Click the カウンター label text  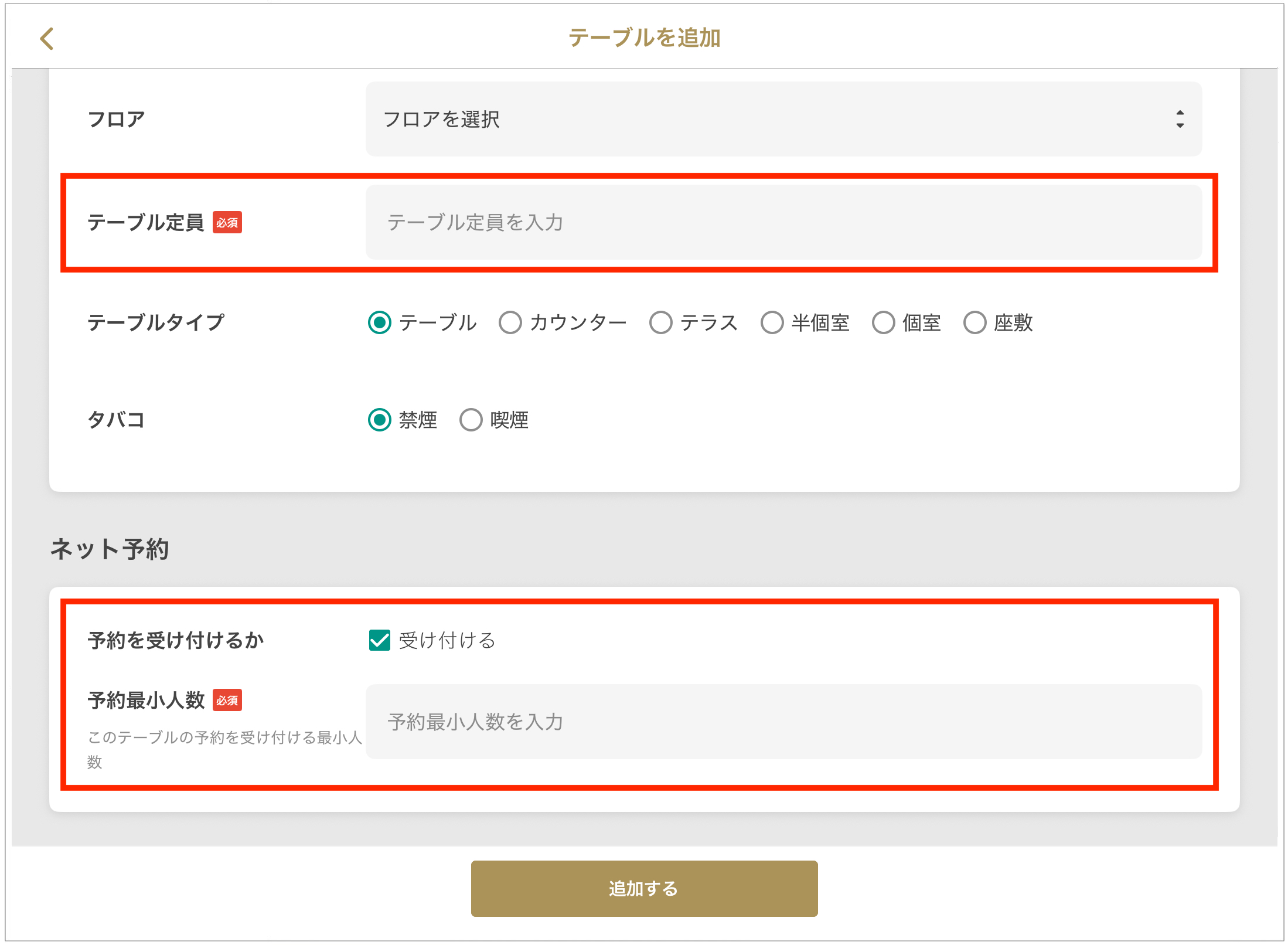[x=578, y=322]
